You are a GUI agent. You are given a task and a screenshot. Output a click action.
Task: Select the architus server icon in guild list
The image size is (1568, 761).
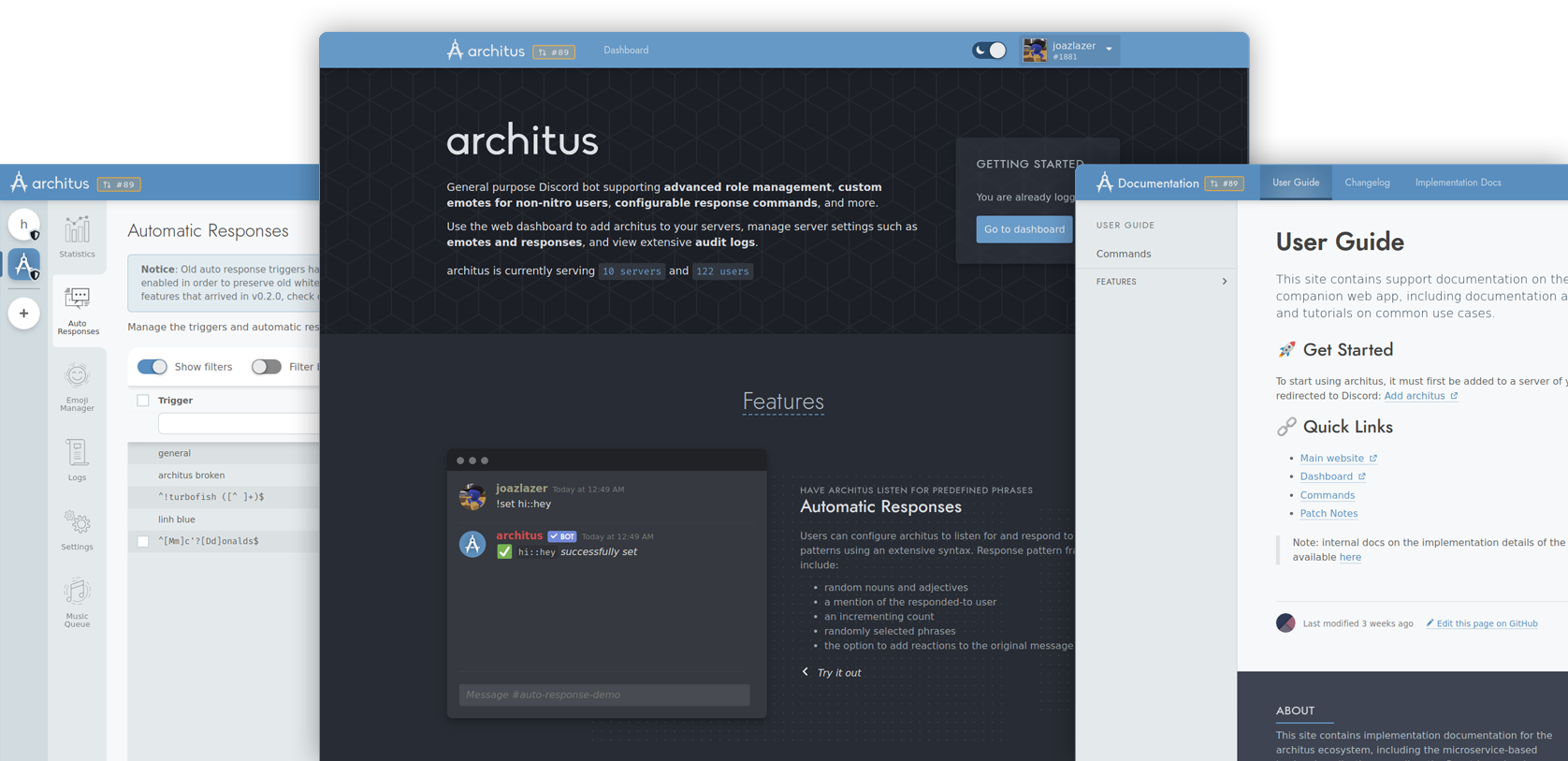pos(24,264)
